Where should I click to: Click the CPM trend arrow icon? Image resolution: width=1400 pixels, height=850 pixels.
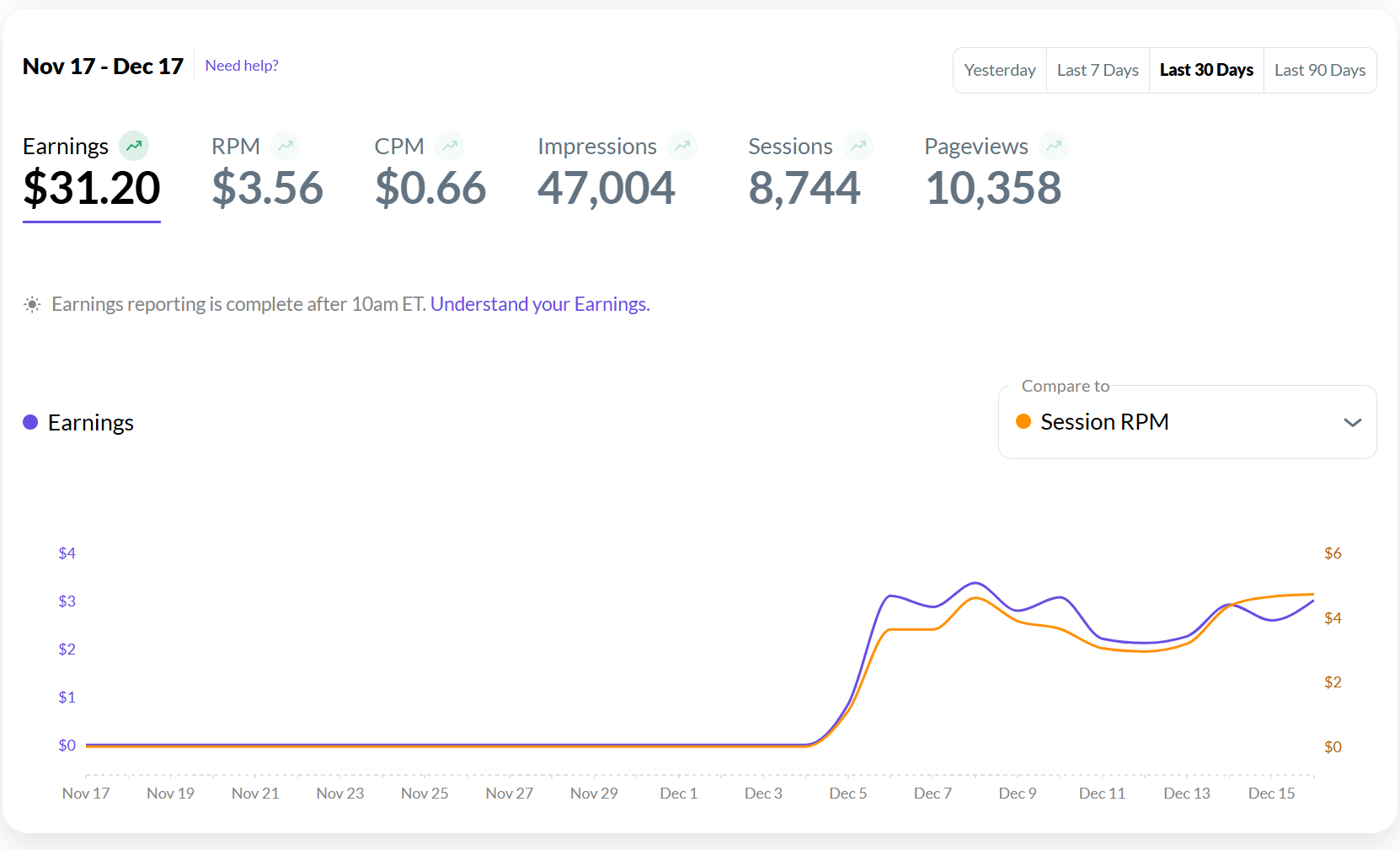point(450,146)
